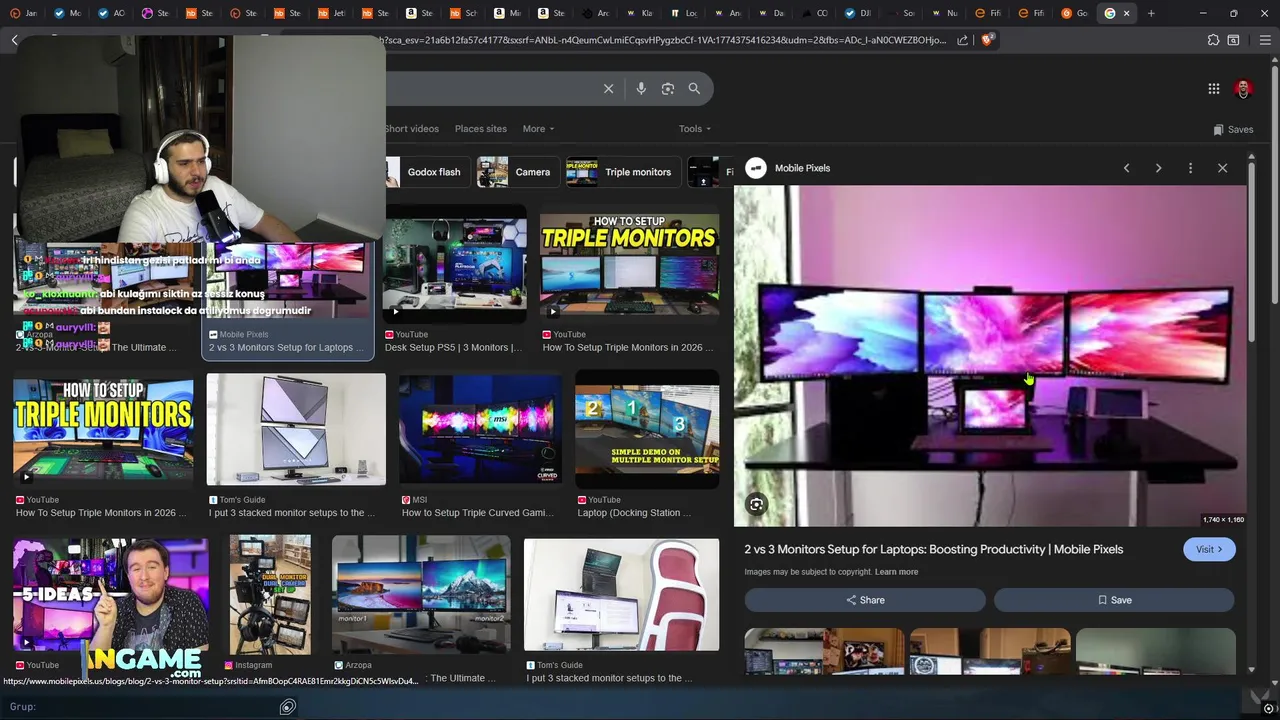Expand the Tools dropdown
1280x720 pixels.
tap(695, 129)
